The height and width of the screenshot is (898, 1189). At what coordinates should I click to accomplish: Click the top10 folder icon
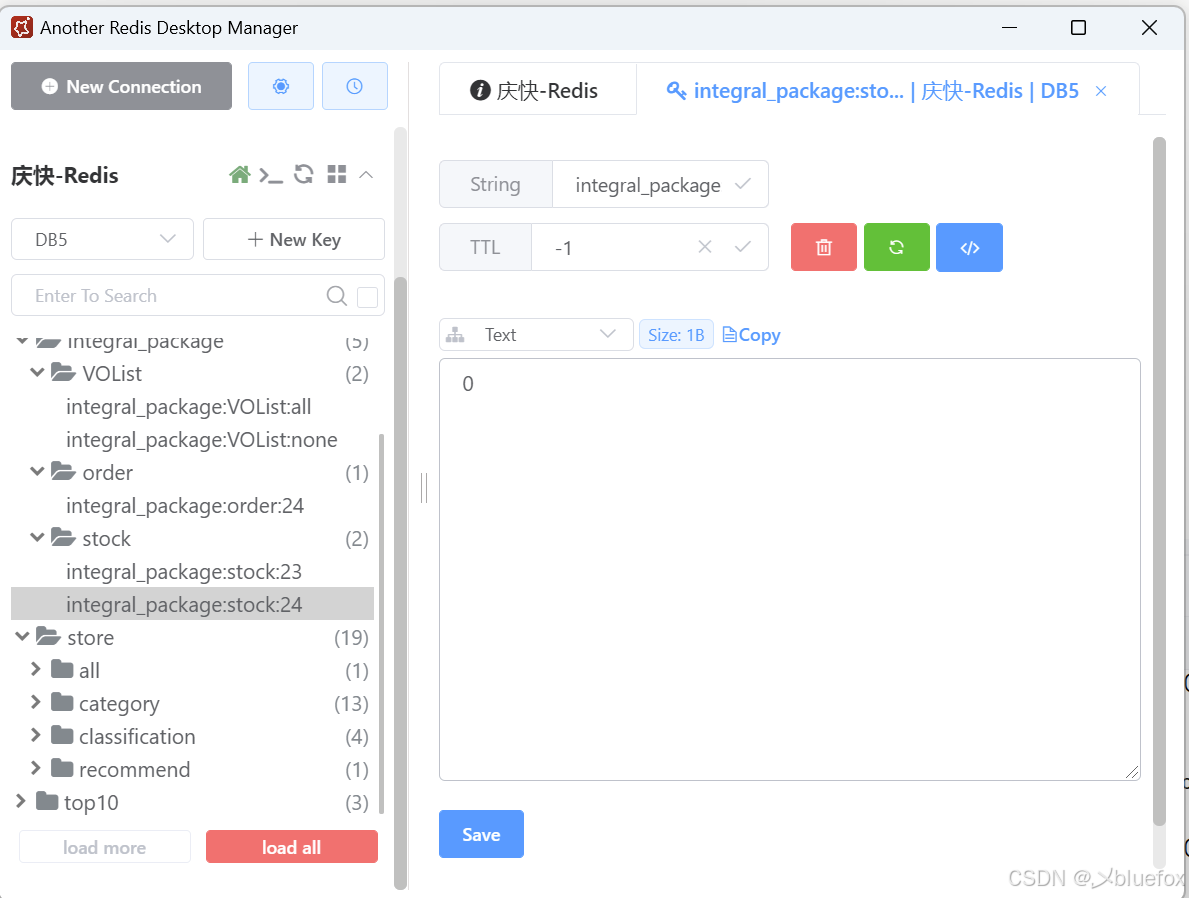click(x=47, y=801)
